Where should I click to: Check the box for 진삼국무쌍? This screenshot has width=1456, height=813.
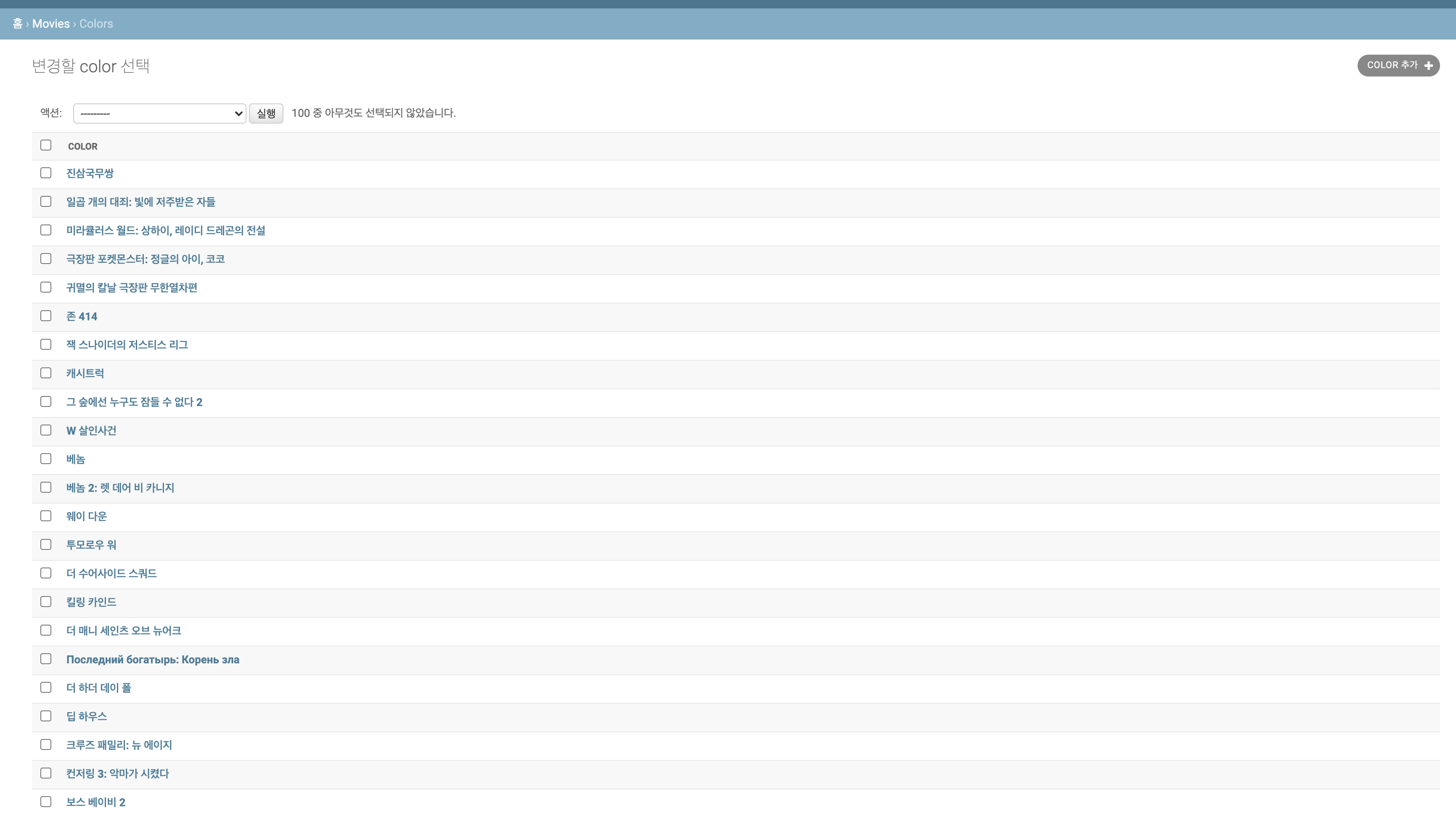pos(46,173)
